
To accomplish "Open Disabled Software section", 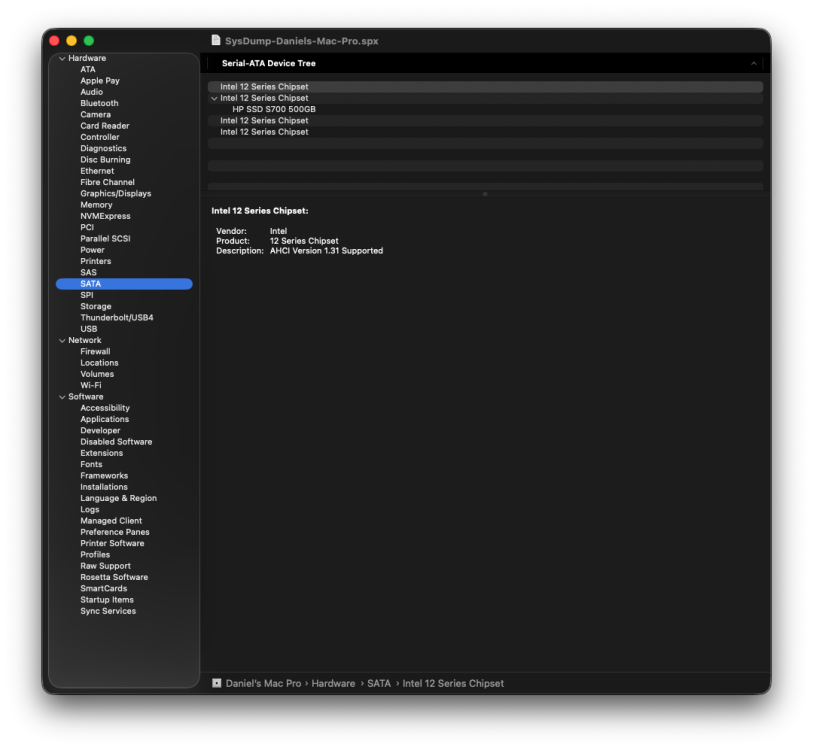I will pos(116,442).
